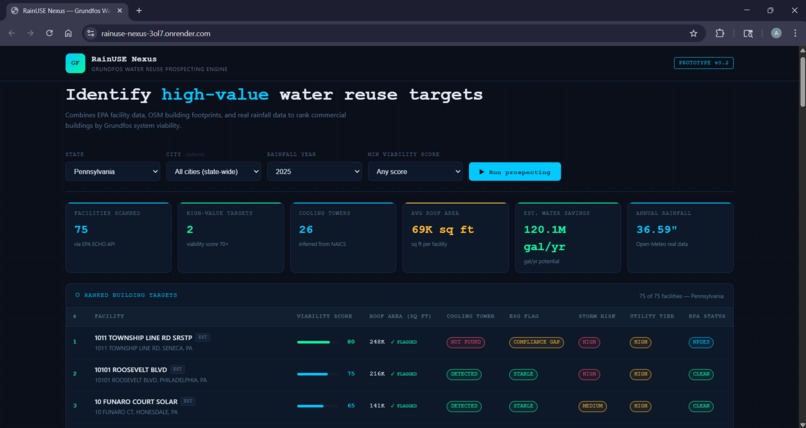Click the page vertical scrollbar thumb
The height and width of the screenshot is (428, 806).
tap(802, 80)
